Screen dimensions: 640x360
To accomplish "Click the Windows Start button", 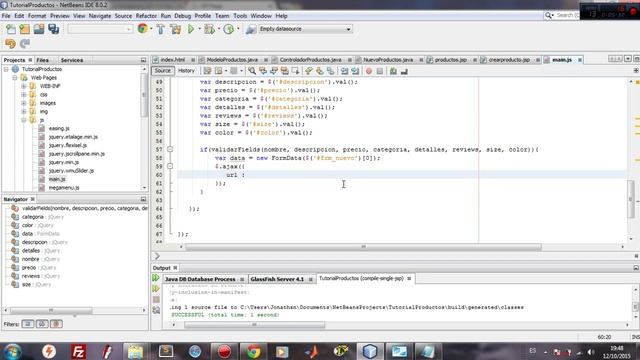I will point(13,351).
